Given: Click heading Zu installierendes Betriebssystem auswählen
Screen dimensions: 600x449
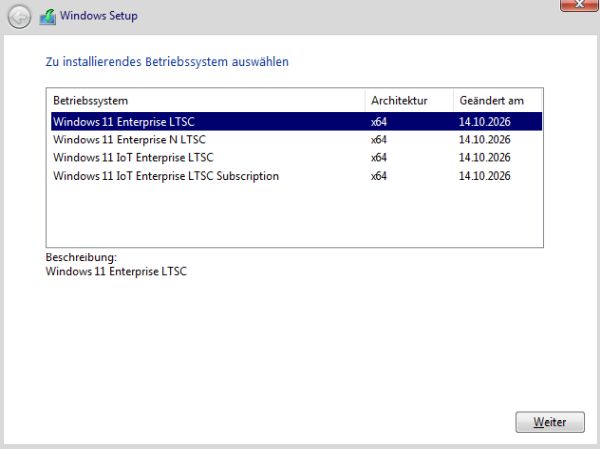Looking at the screenshot, I should (x=167, y=62).
